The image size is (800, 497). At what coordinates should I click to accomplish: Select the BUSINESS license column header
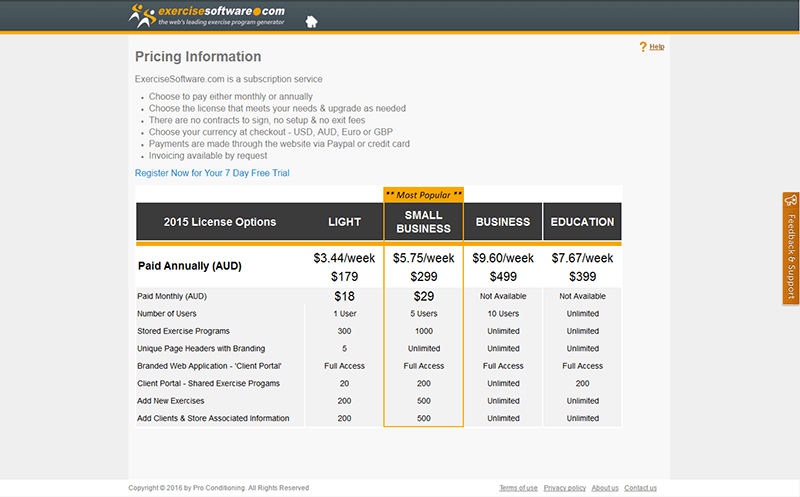(503, 222)
